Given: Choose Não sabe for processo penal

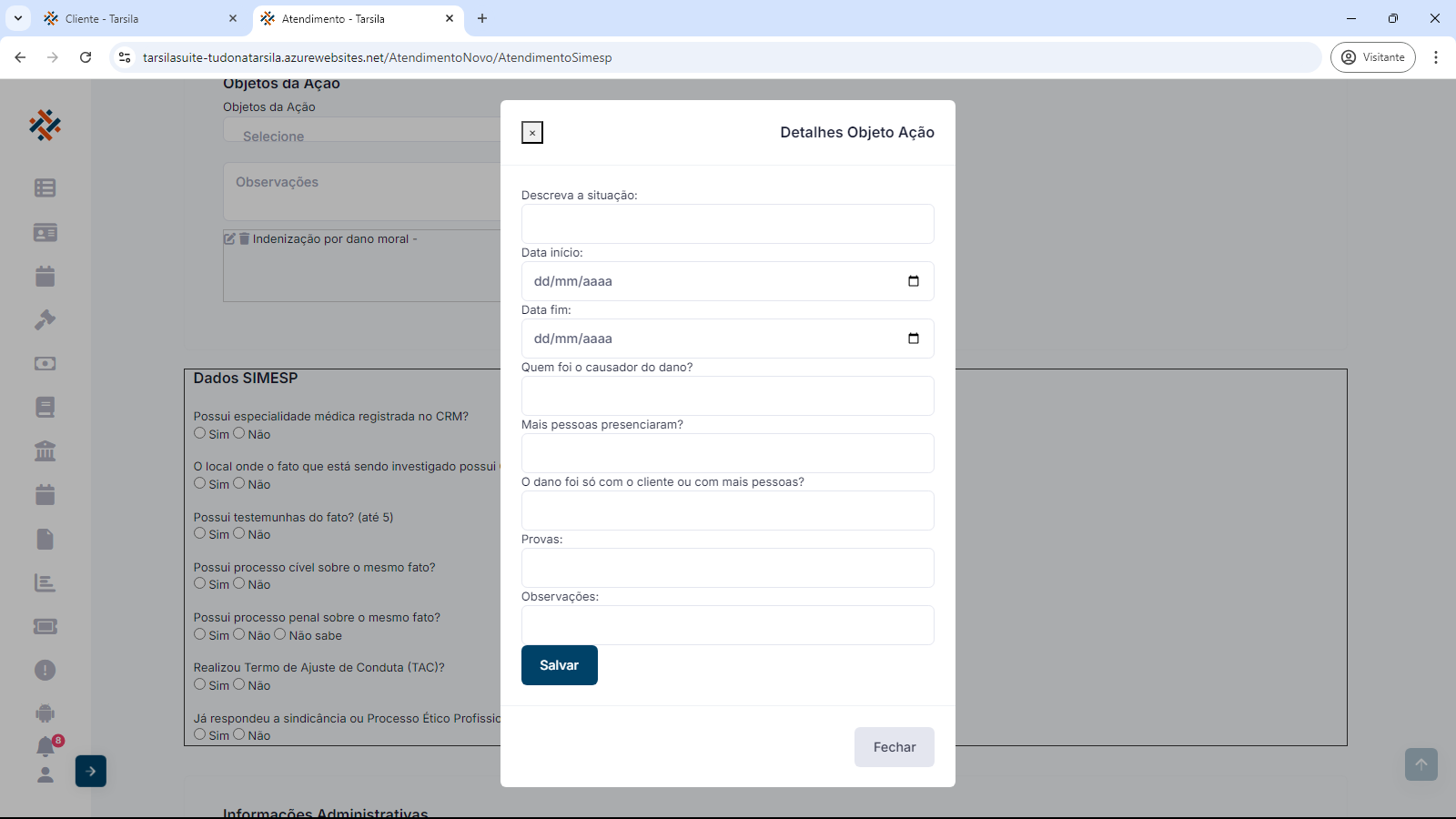Looking at the screenshot, I should point(280,634).
